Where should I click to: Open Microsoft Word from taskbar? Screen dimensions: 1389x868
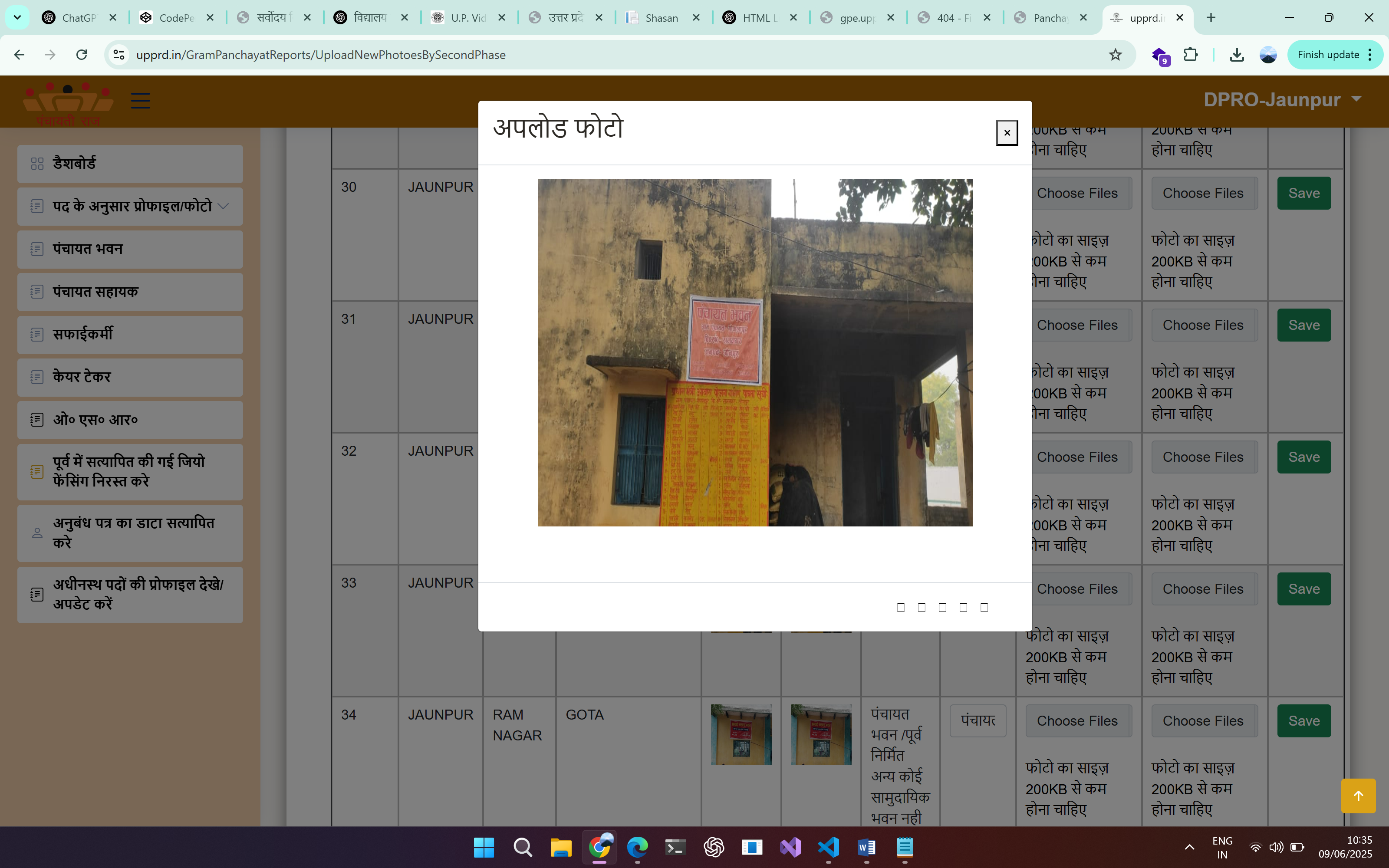click(866, 847)
